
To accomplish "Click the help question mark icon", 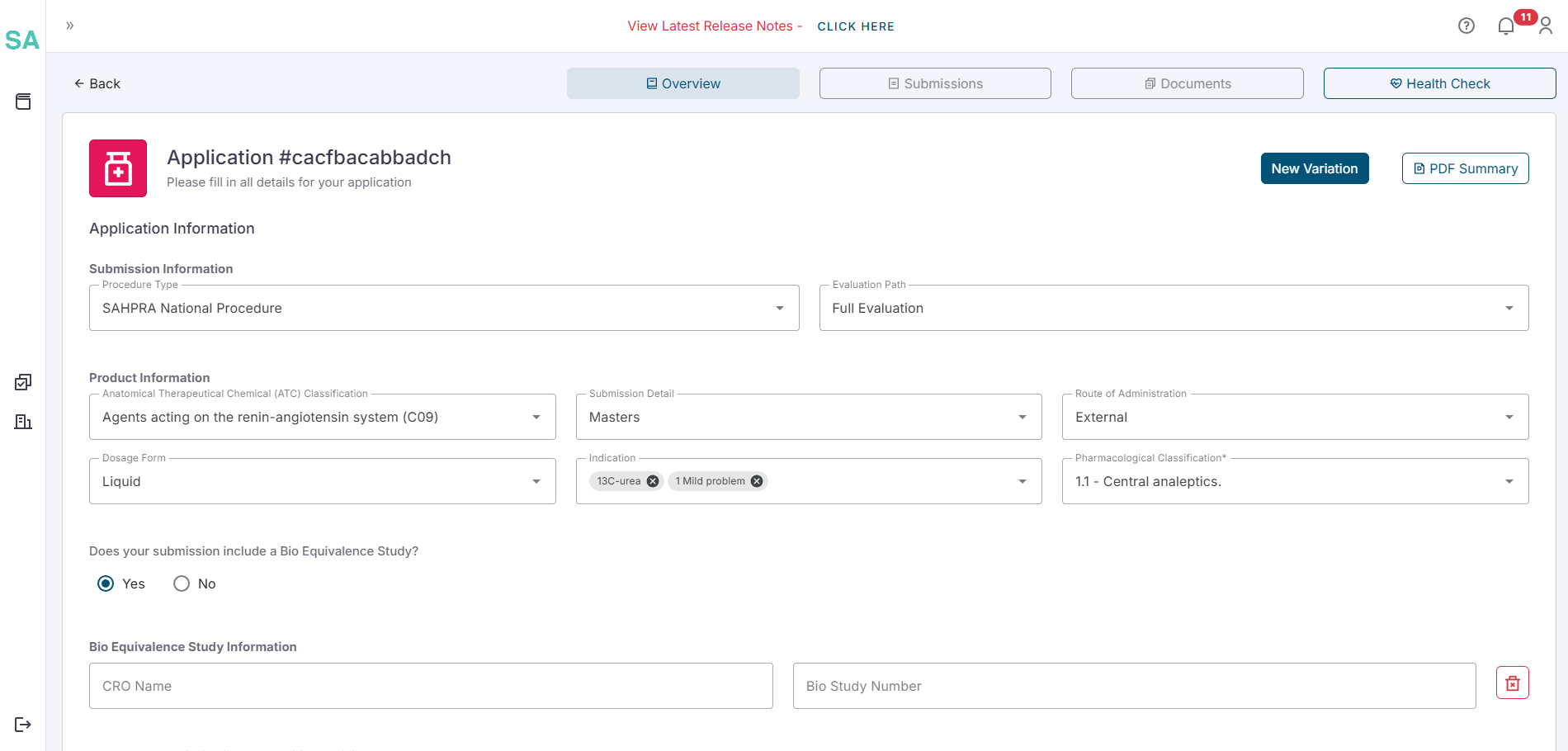I will pyautogui.click(x=1466, y=26).
